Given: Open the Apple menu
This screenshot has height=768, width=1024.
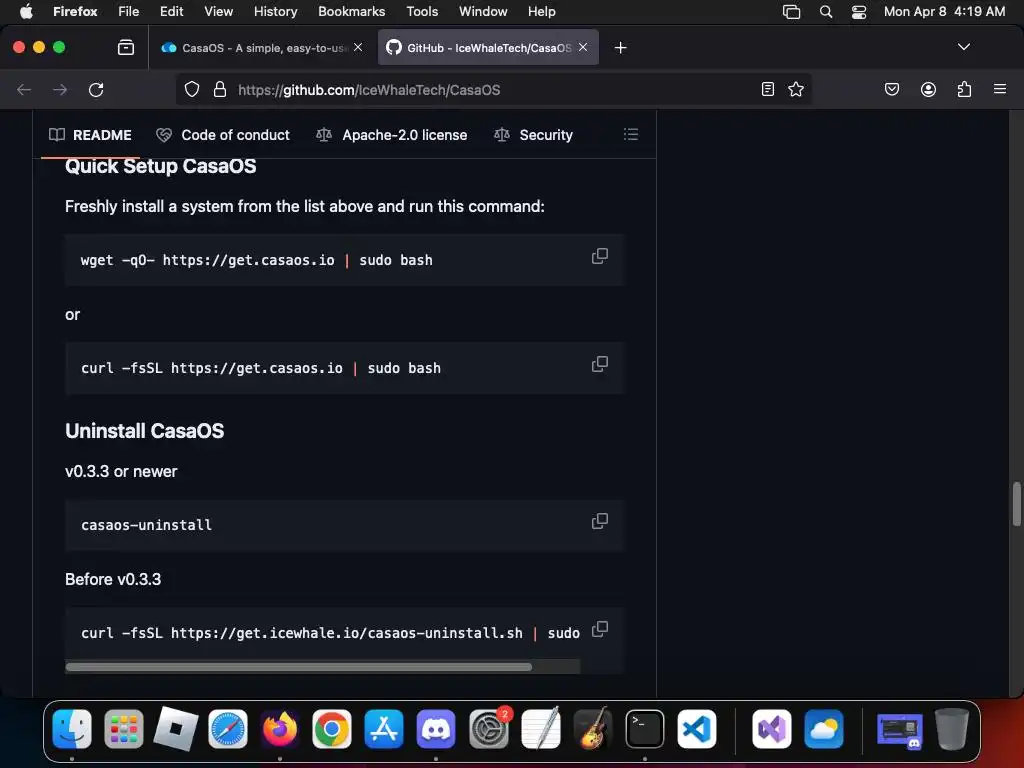Looking at the screenshot, I should (26, 12).
